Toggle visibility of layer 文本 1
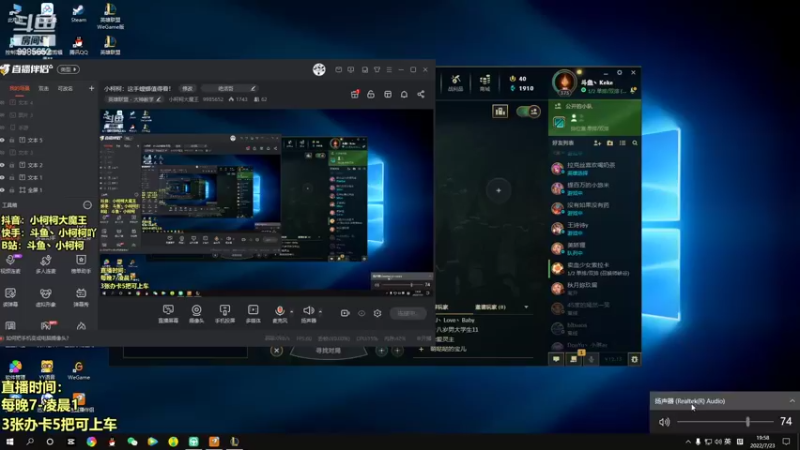The image size is (800, 450). (x=3, y=178)
